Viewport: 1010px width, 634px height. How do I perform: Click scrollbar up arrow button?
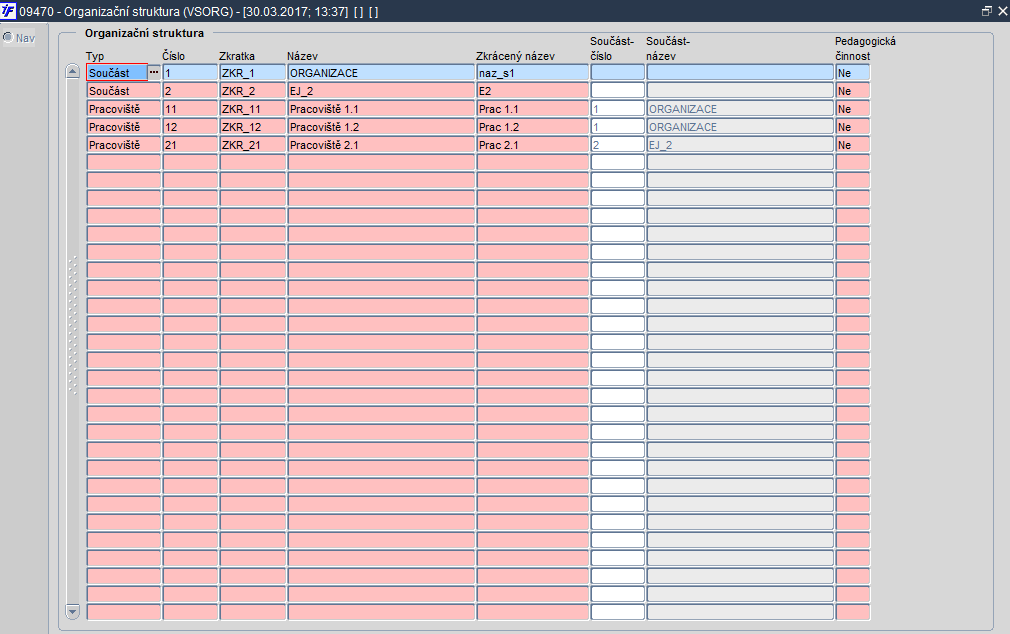click(x=73, y=72)
